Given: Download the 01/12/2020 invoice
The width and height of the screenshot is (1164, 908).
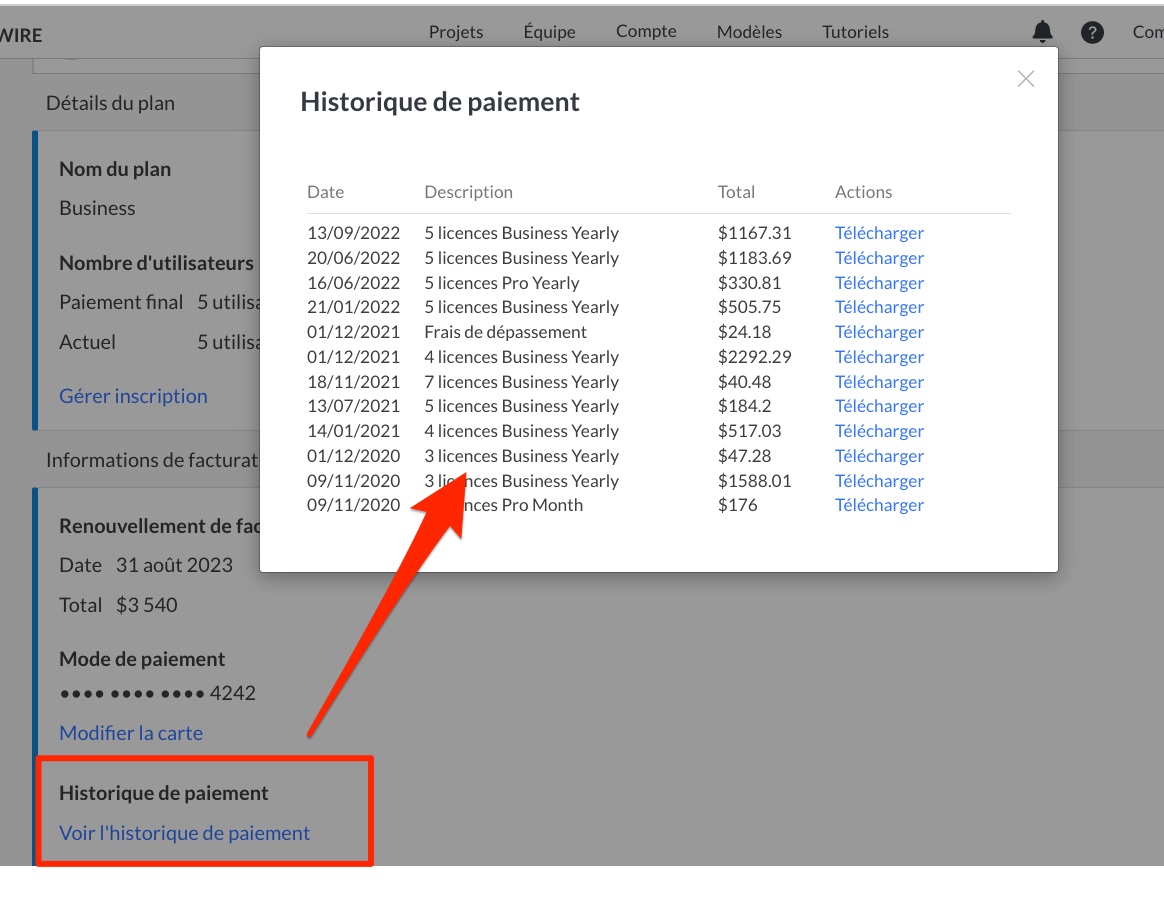Looking at the screenshot, I should 879,456.
